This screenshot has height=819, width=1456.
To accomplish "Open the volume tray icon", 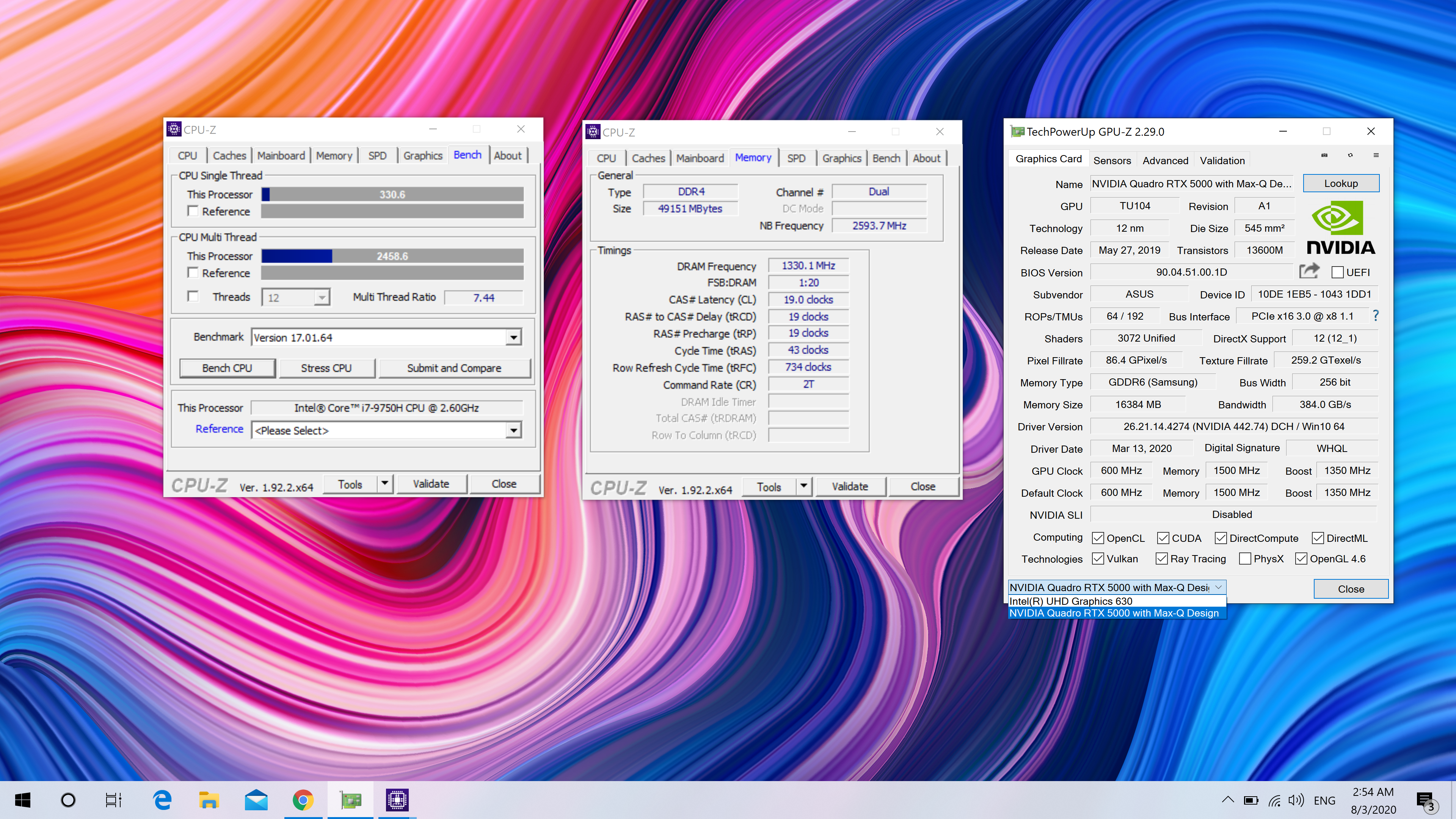I will 1296,800.
